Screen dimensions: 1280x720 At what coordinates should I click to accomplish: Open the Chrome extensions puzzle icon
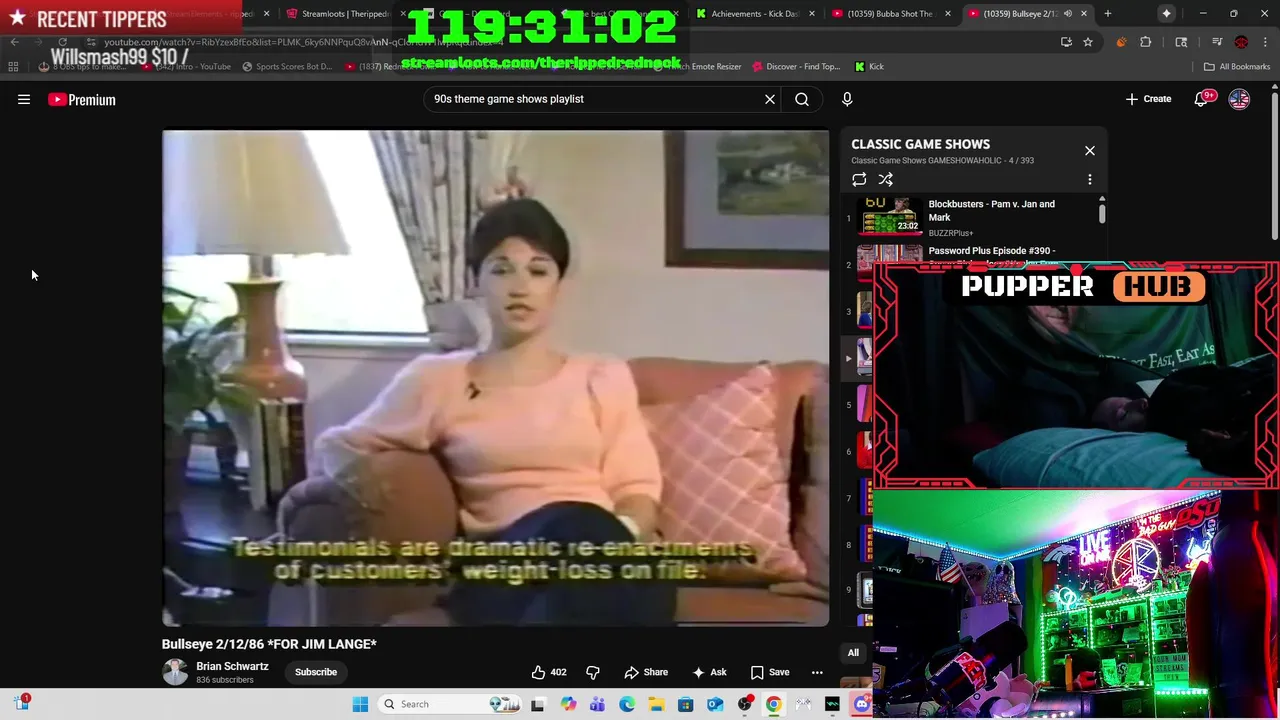pos(1146,42)
